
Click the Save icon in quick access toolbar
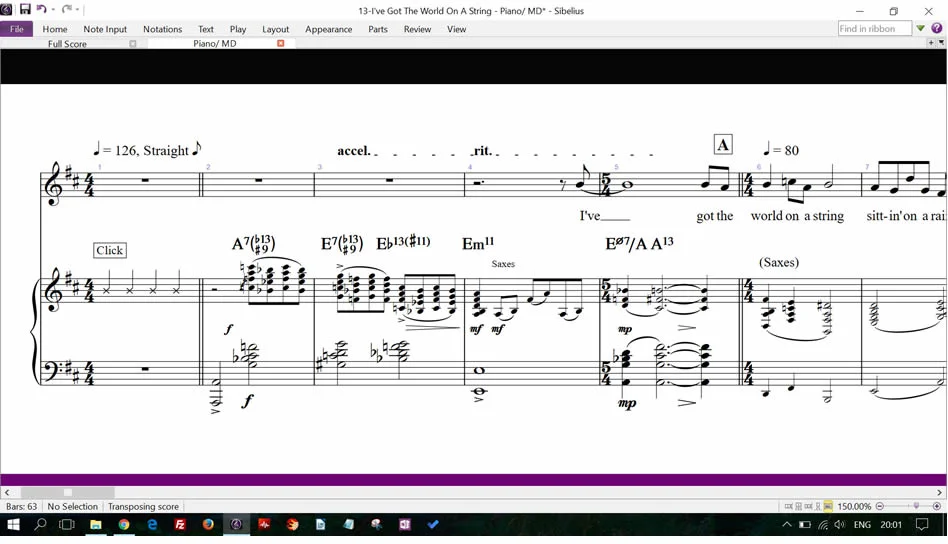click(x=25, y=9)
